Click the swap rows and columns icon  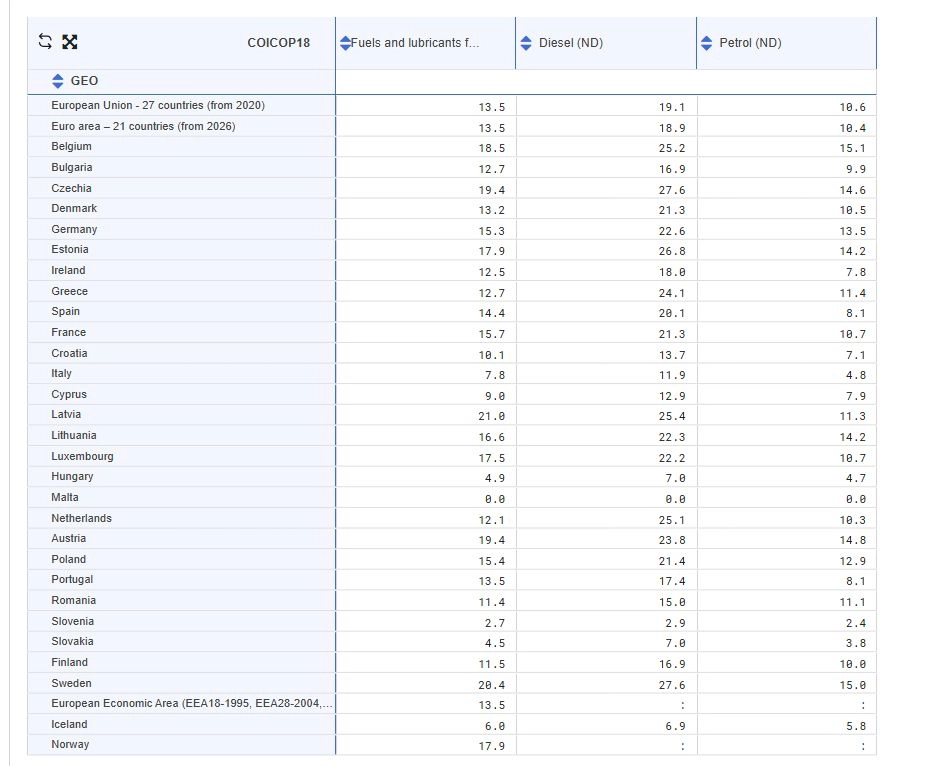click(x=45, y=42)
